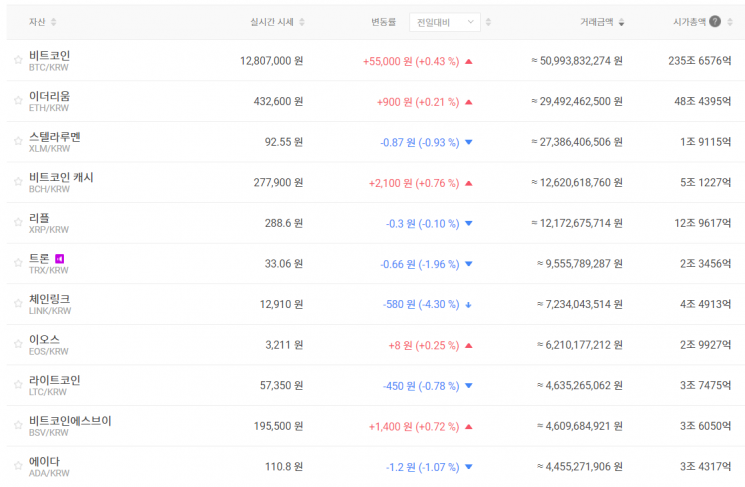
Task: Select the -580 원 (-4.30 %) change value
Action: (x=421, y=305)
